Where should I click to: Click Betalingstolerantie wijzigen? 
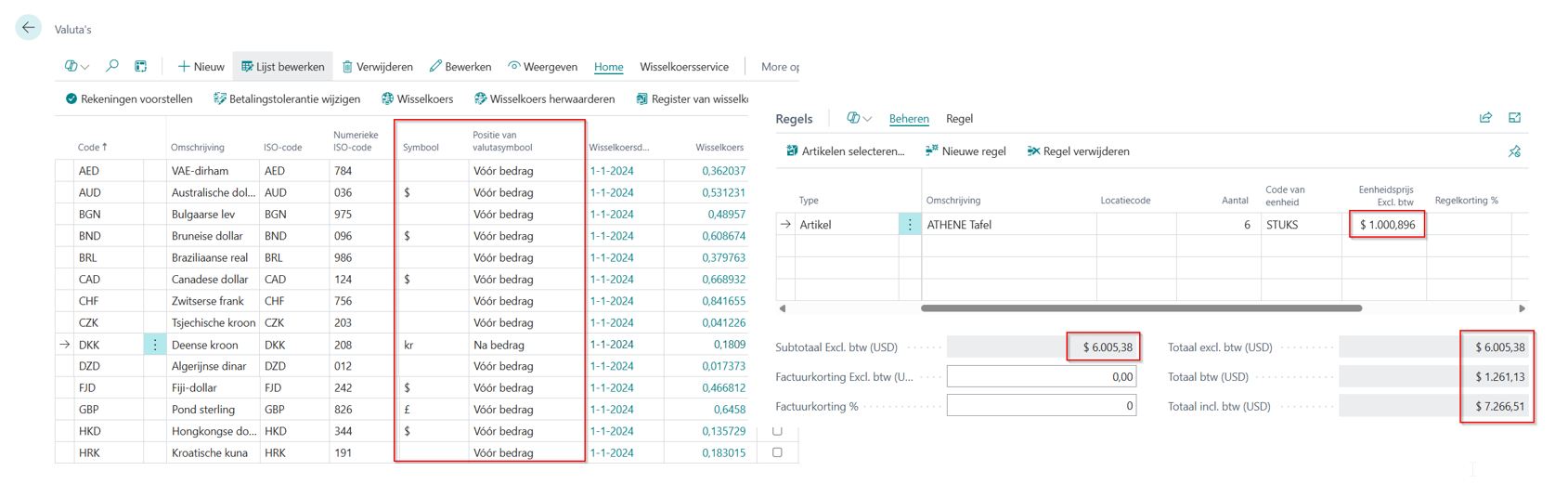tap(287, 98)
